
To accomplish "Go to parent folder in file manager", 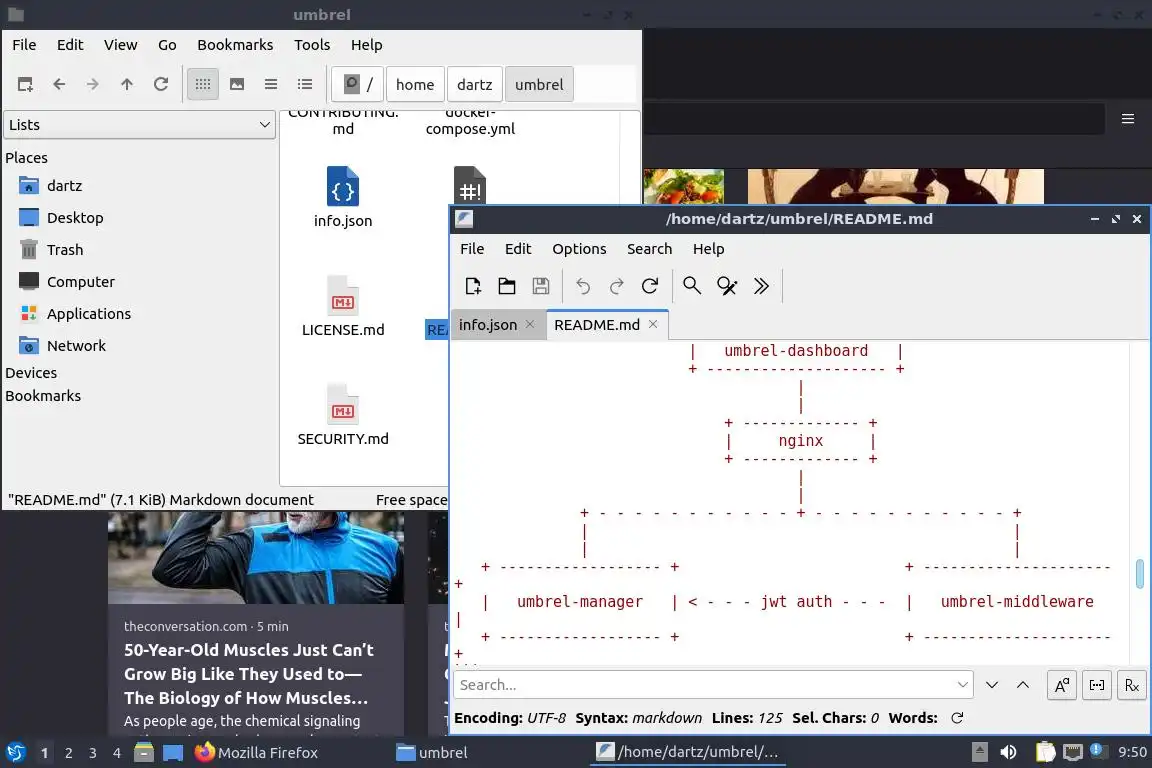I will click(x=127, y=85).
